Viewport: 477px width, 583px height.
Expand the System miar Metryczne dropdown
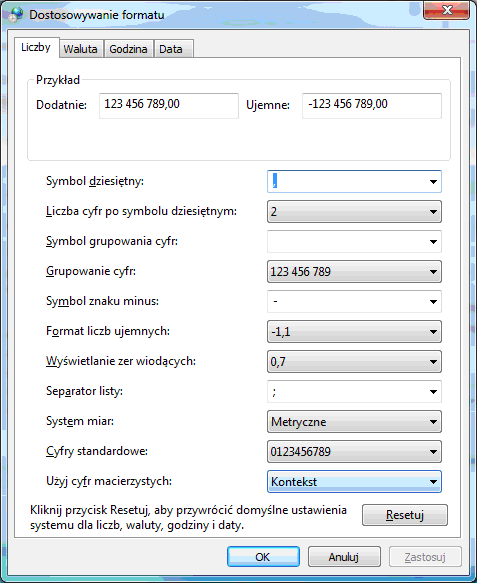pyautogui.click(x=354, y=422)
